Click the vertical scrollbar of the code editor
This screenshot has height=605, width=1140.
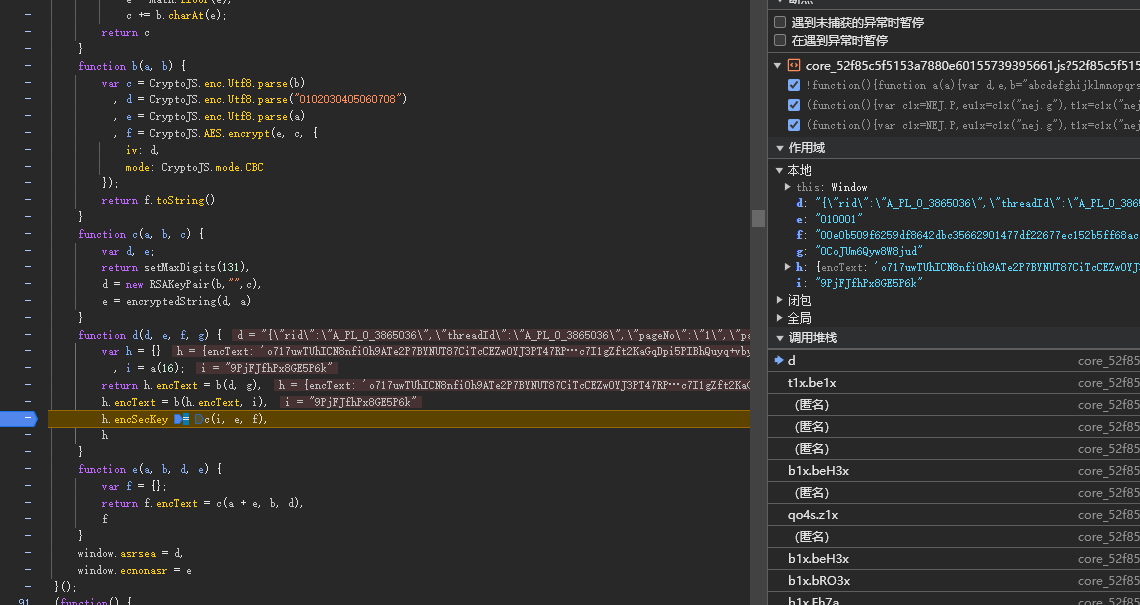click(758, 218)
